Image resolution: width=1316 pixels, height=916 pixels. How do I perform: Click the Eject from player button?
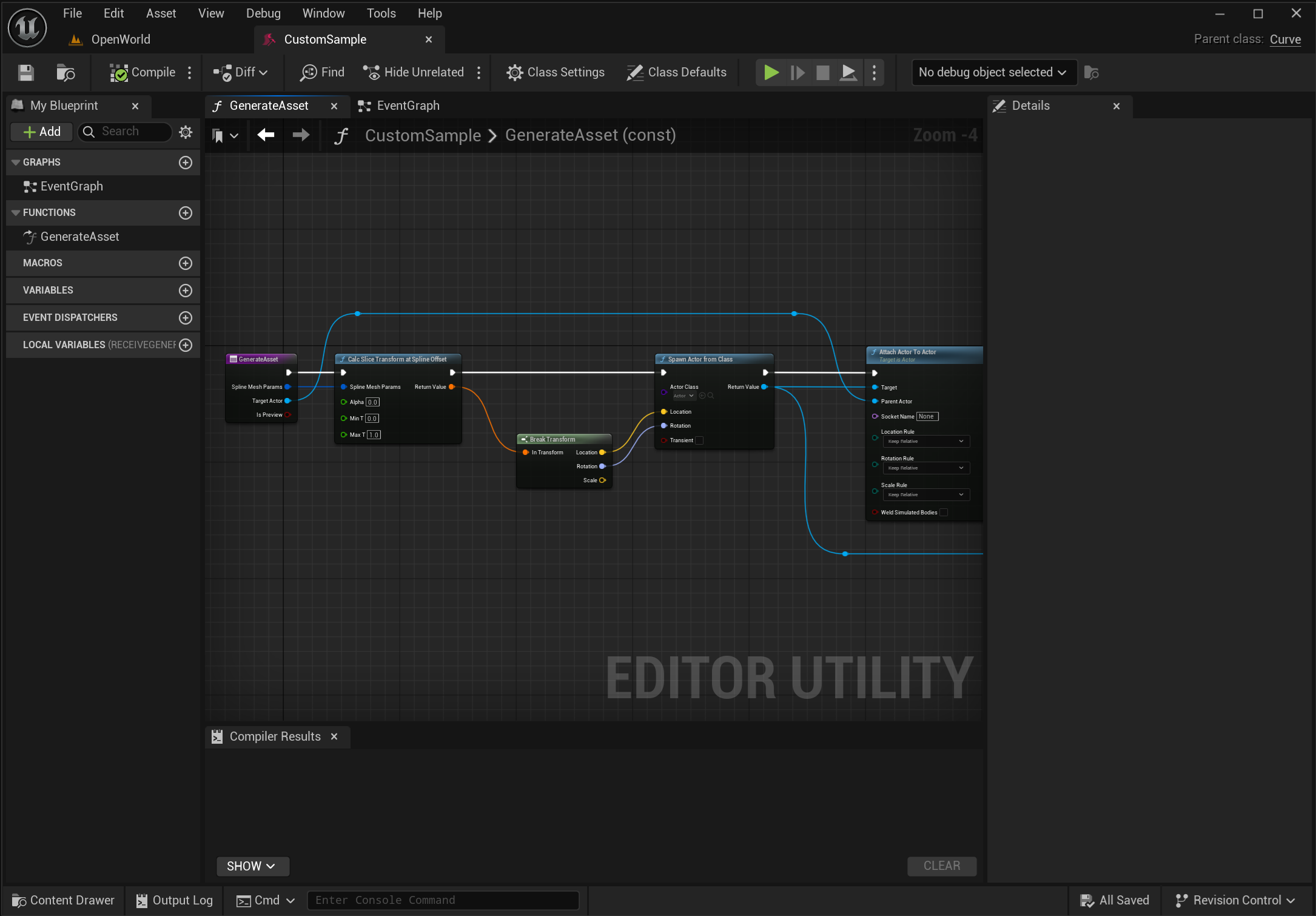848,73
